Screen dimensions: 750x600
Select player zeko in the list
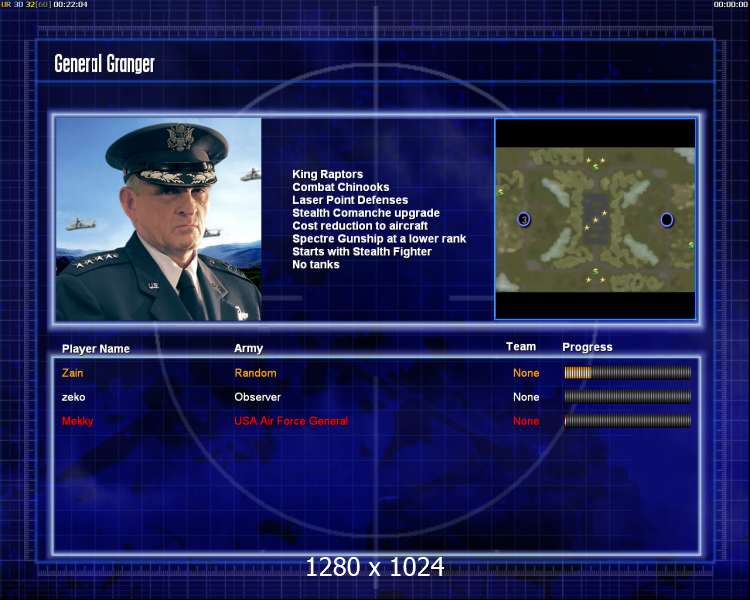[74, 397]
